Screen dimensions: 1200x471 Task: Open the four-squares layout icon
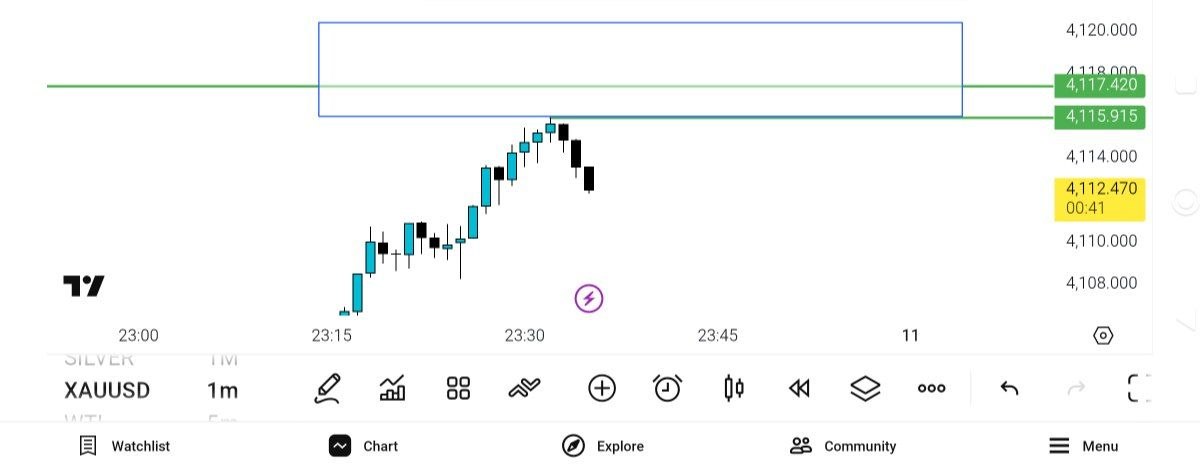458,388
